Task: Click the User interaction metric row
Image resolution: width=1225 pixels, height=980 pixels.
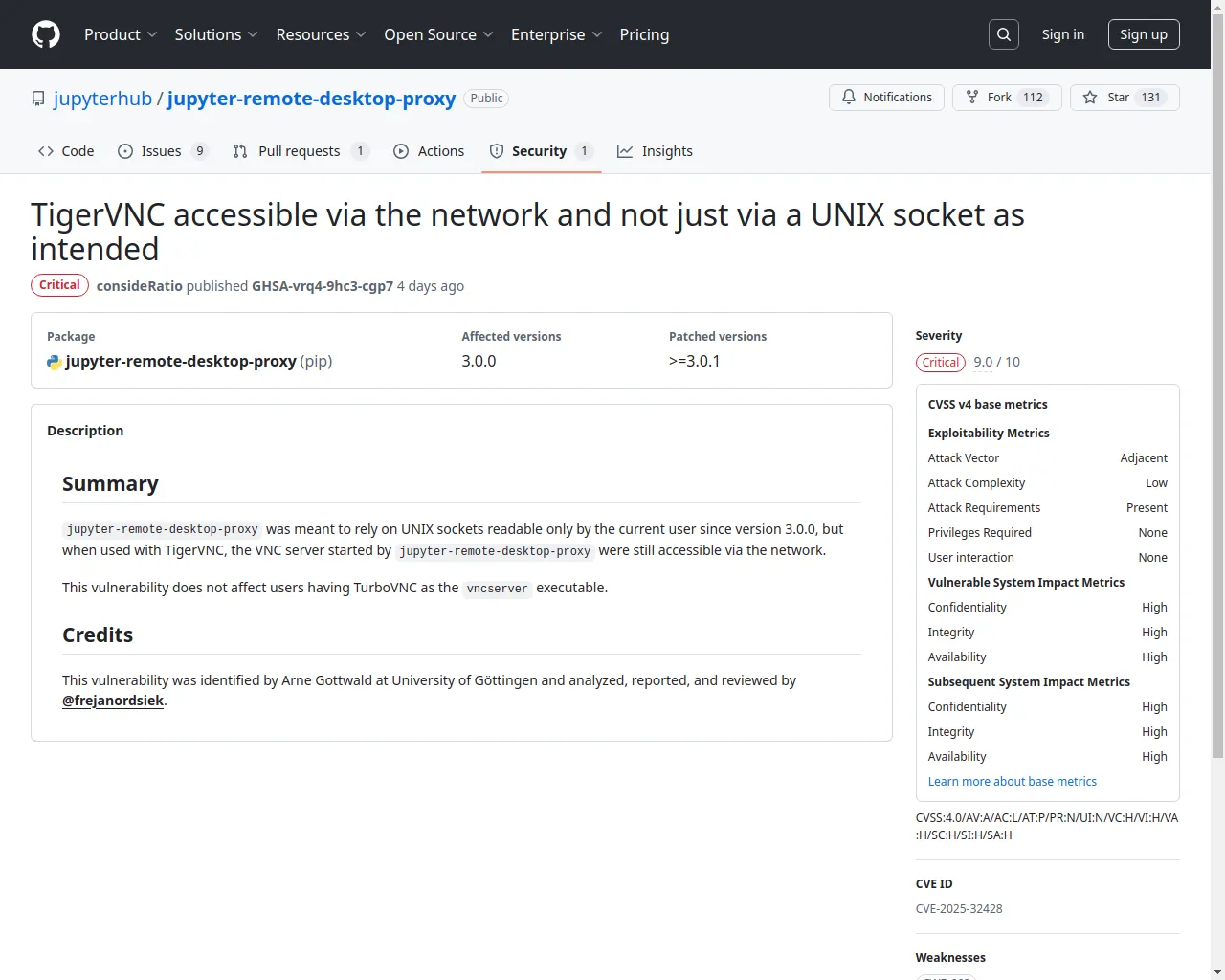Action: point(1048,558)
